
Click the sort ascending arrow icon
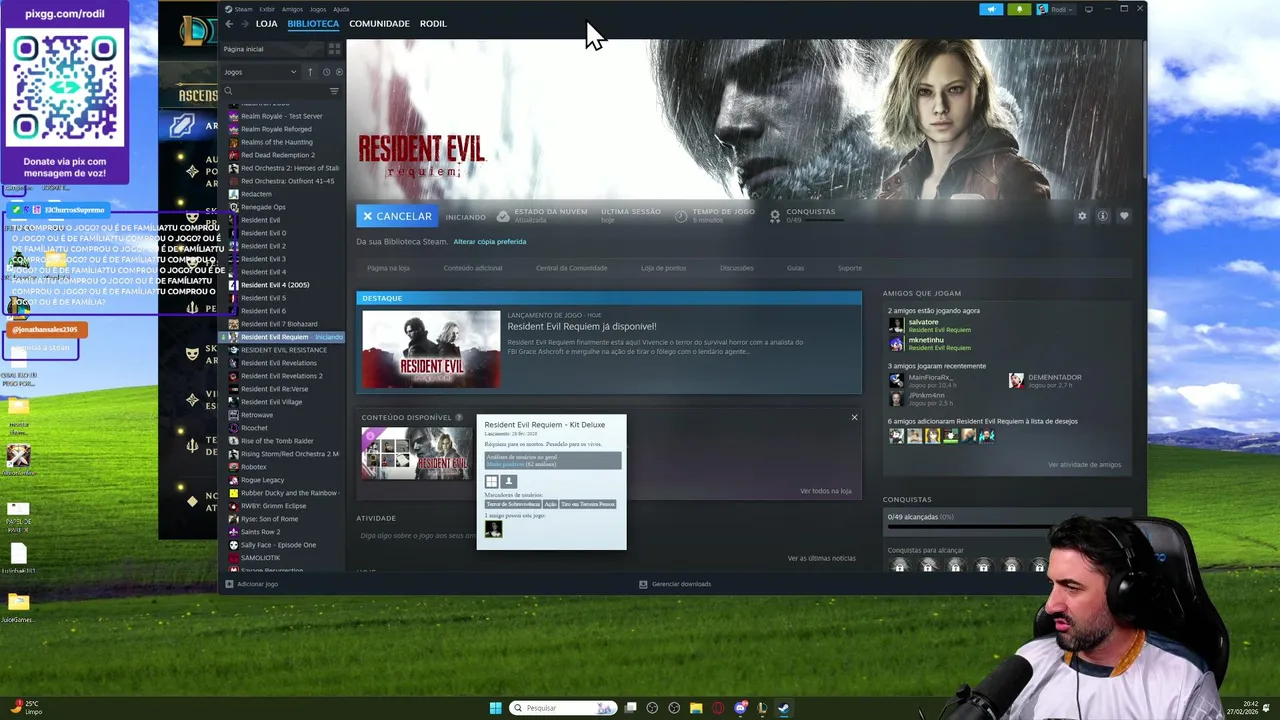pos(310,72)
